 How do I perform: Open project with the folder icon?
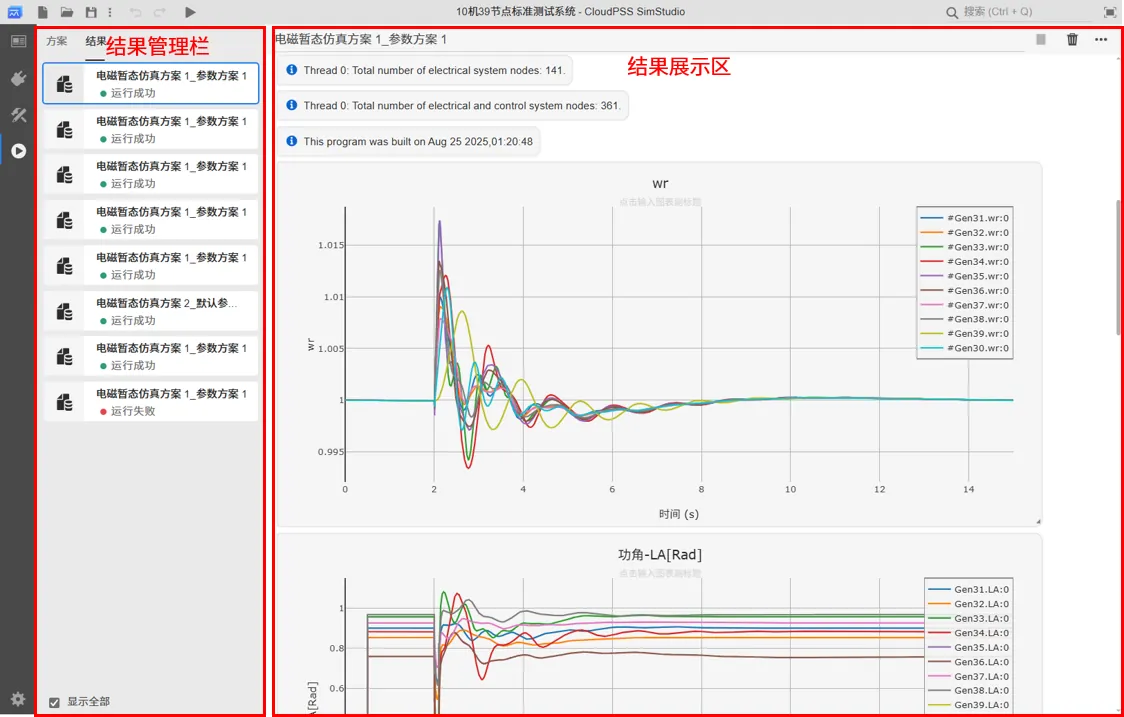[x=67, y=12]
